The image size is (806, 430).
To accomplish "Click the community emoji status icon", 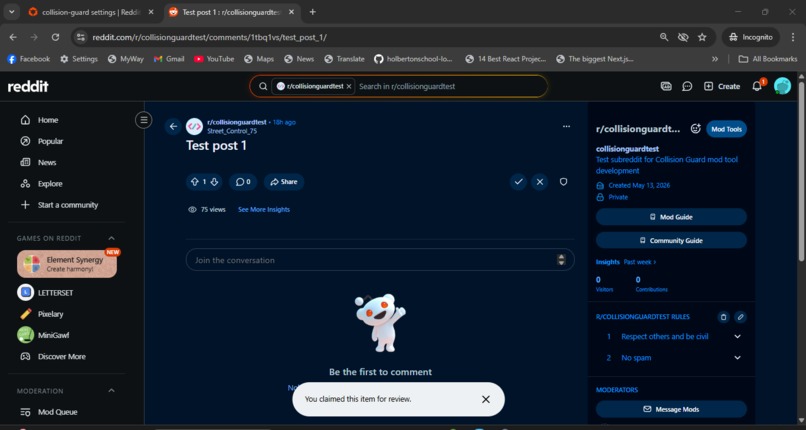I will (695, 129).
